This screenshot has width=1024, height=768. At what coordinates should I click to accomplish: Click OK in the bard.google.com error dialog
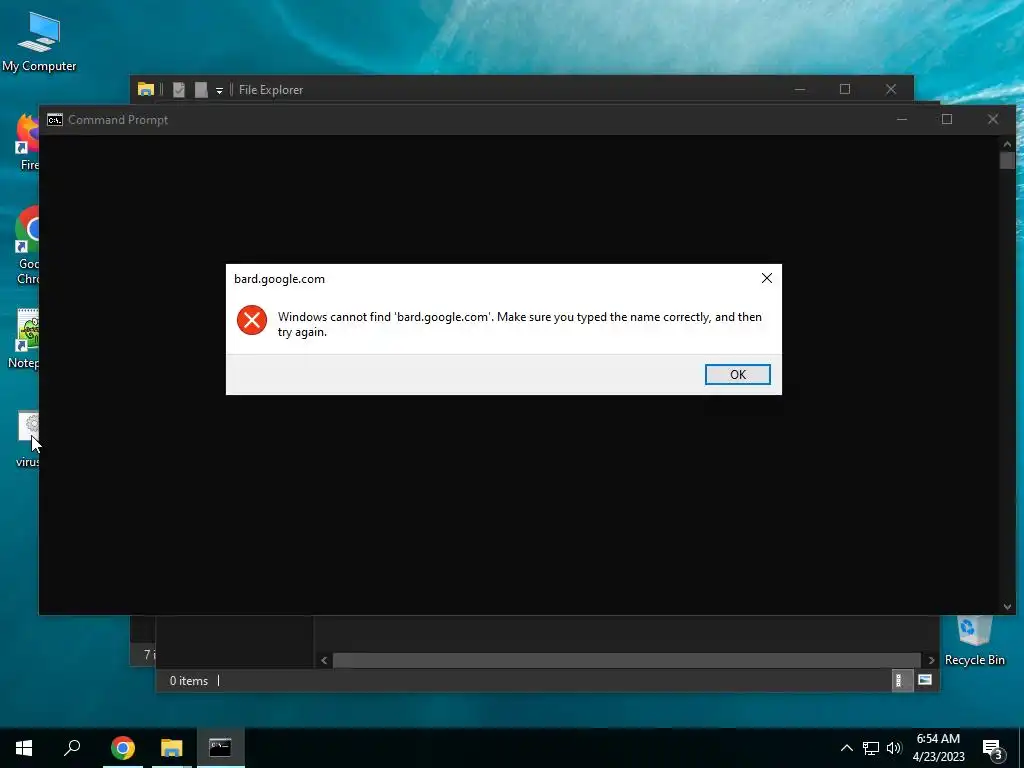click(x=737, y=374)
